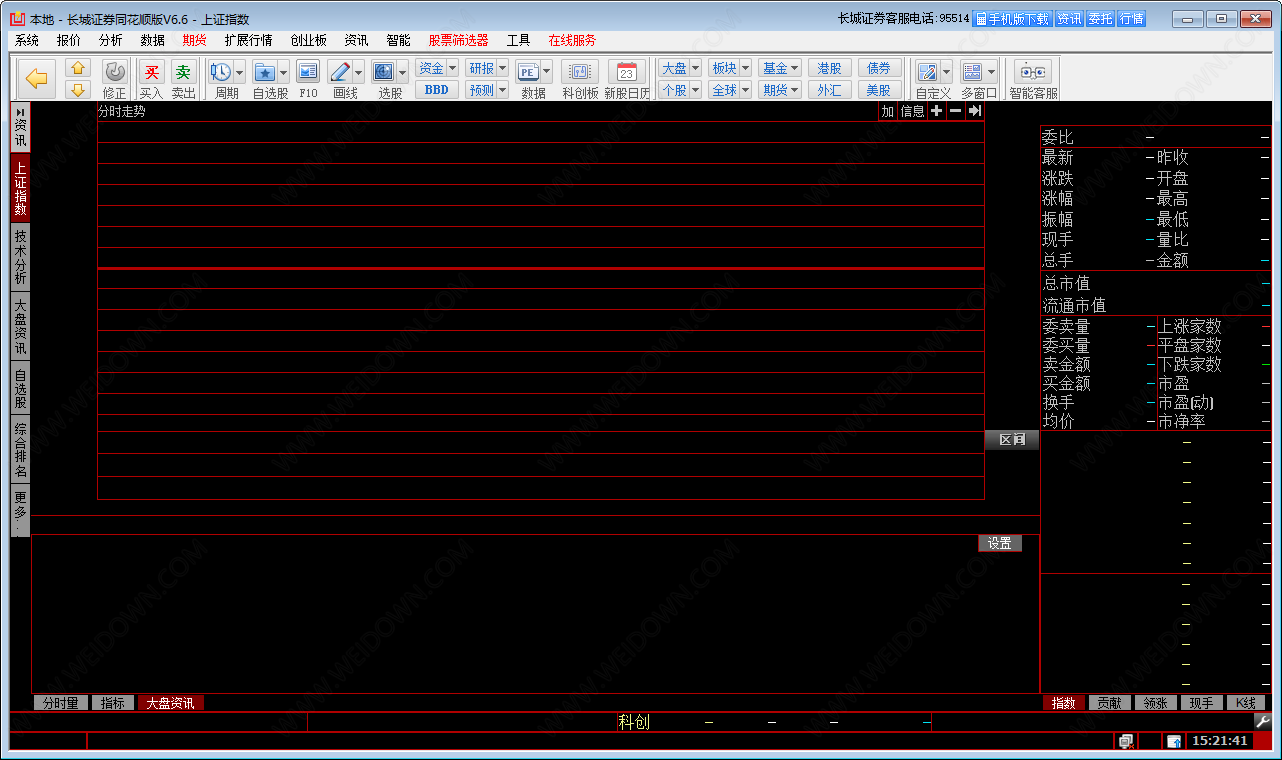
Task: Expand the 选股 dropdown arrow
Action: point(403,72)
